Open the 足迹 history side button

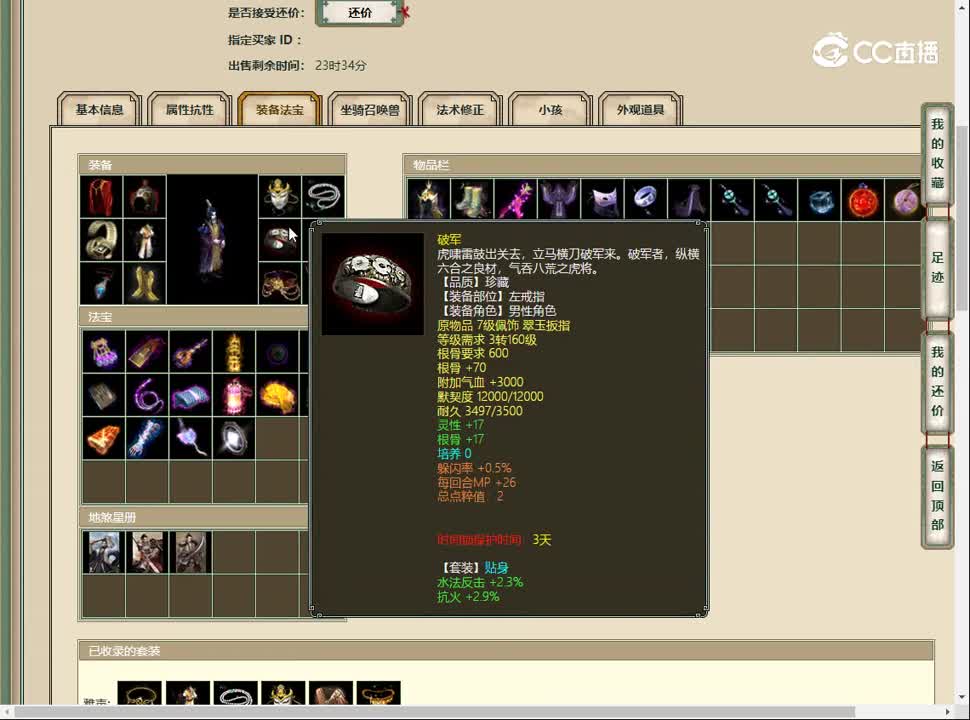pyautogui.click(x=937, y=267)
